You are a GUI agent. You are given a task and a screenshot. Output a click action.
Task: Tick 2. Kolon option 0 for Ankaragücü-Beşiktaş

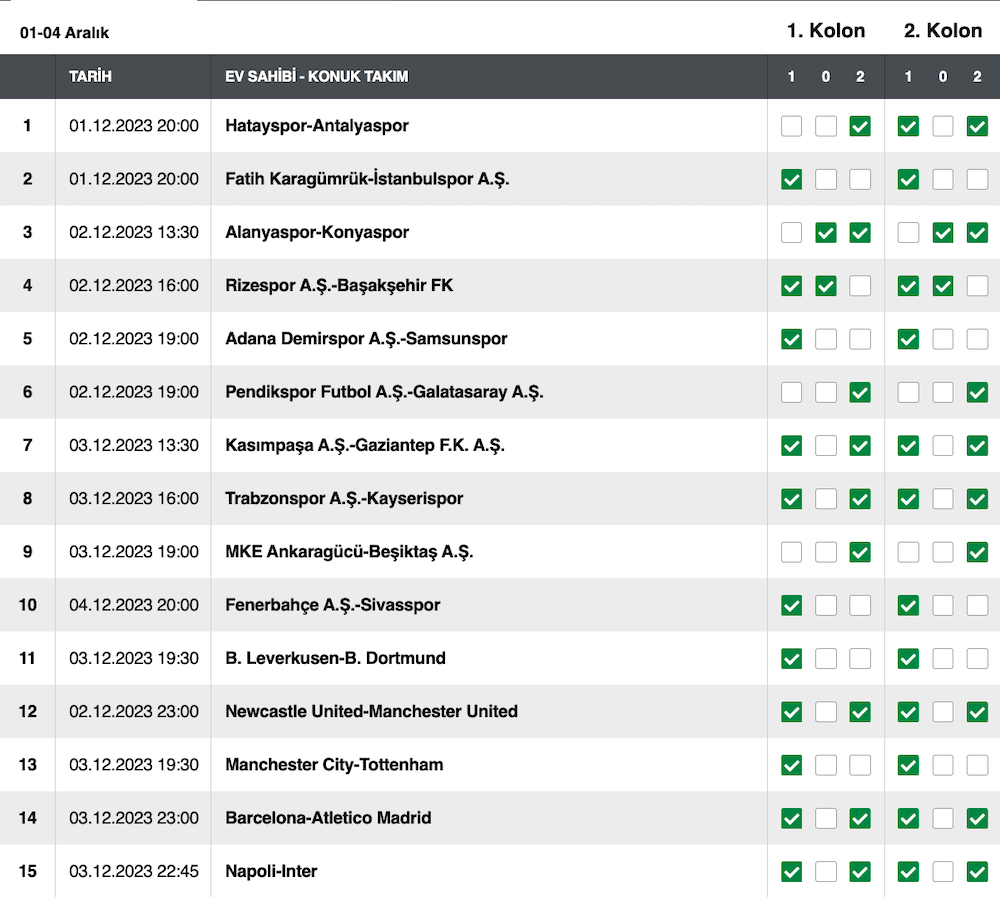coord(943,552)
